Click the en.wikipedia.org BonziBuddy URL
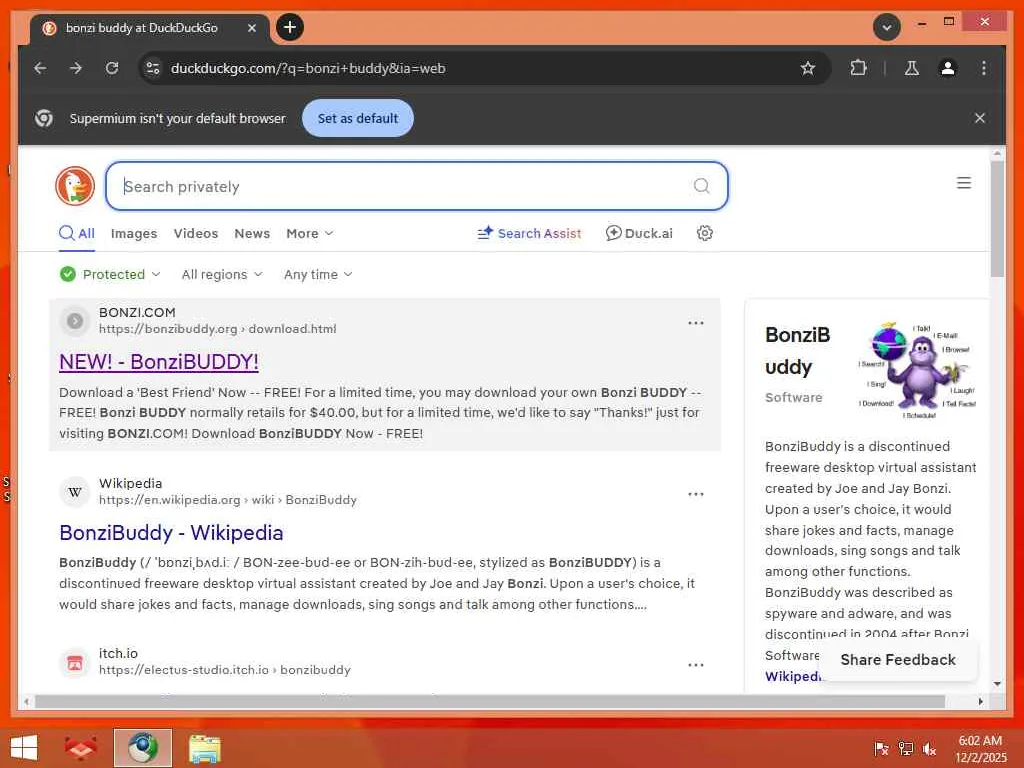1024x768 pixels. pos(228,500)
